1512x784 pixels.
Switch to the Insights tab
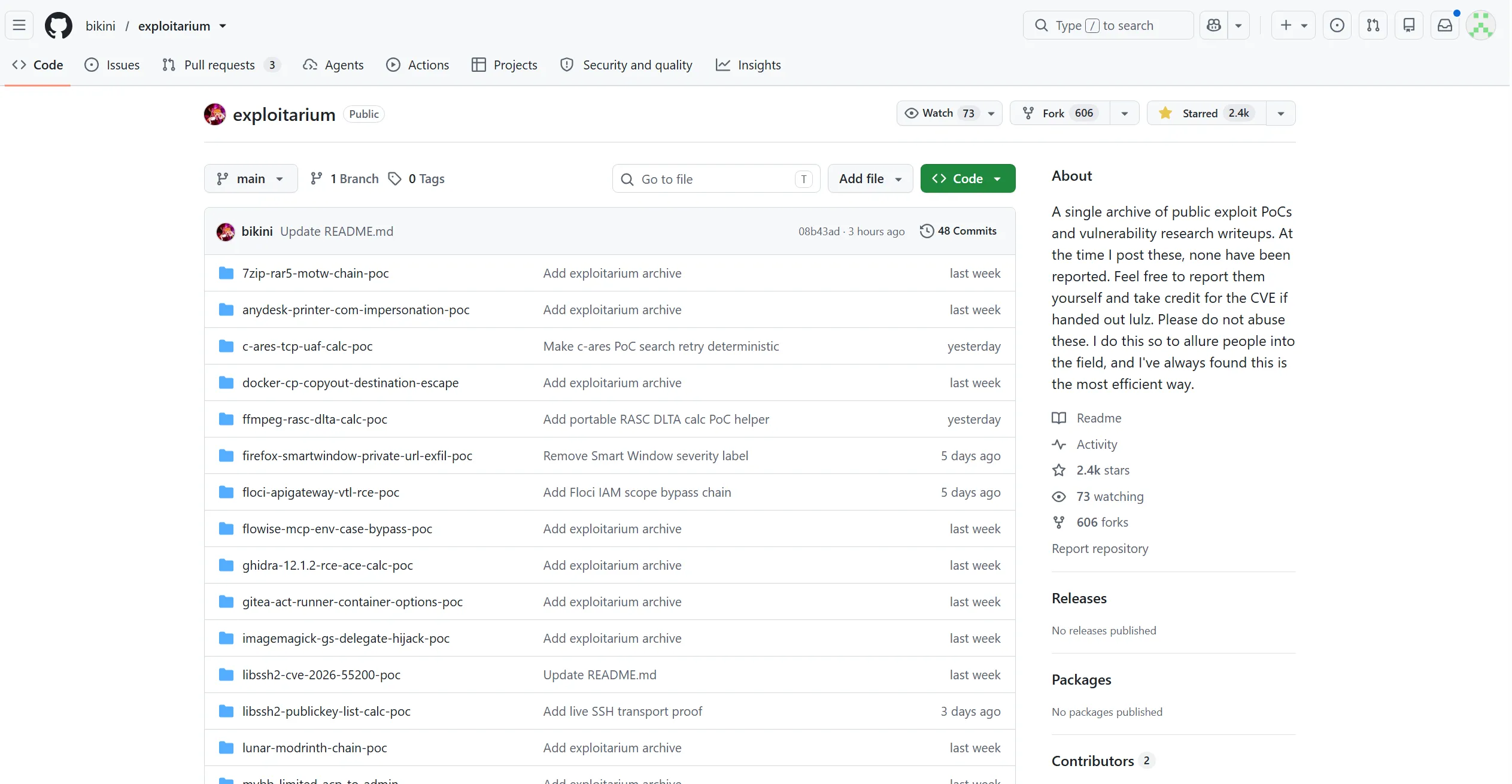coord(748,65)
